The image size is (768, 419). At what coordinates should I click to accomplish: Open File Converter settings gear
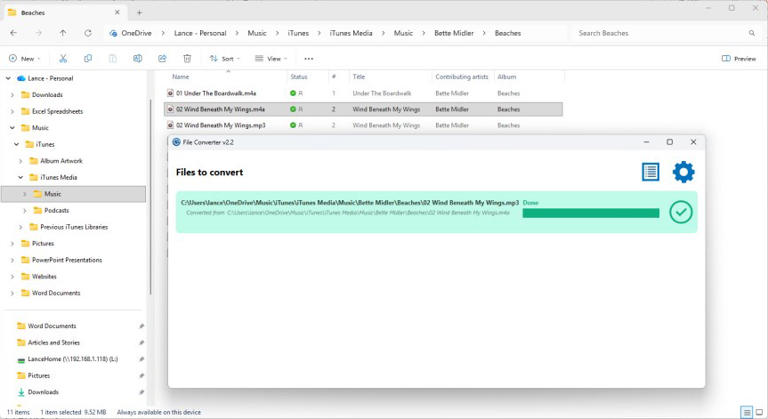click(x=683, y=172)
